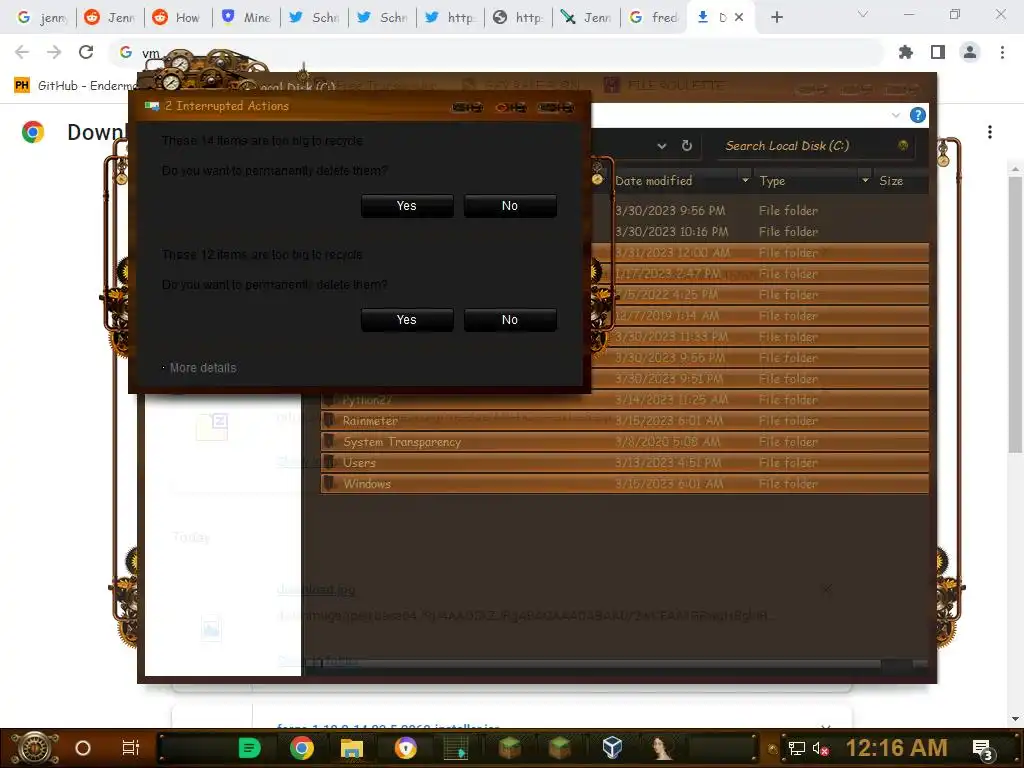Click the 12:16 AM taskbar clock
This screenshot has height=768, width=1024.
tap(896, 748)
